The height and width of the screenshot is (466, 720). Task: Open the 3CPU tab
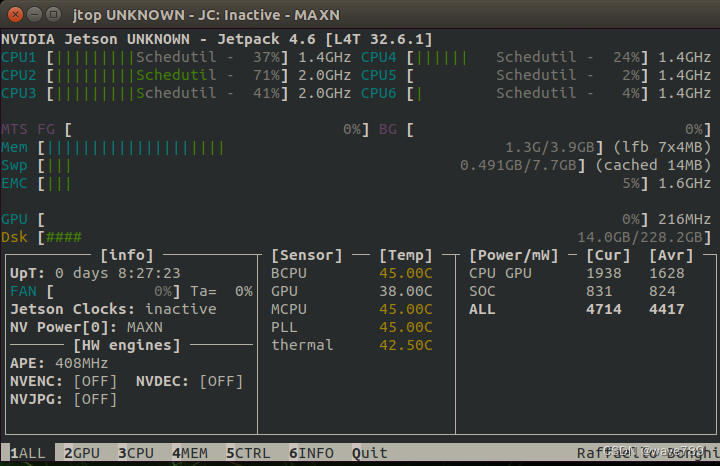point(136,453)
